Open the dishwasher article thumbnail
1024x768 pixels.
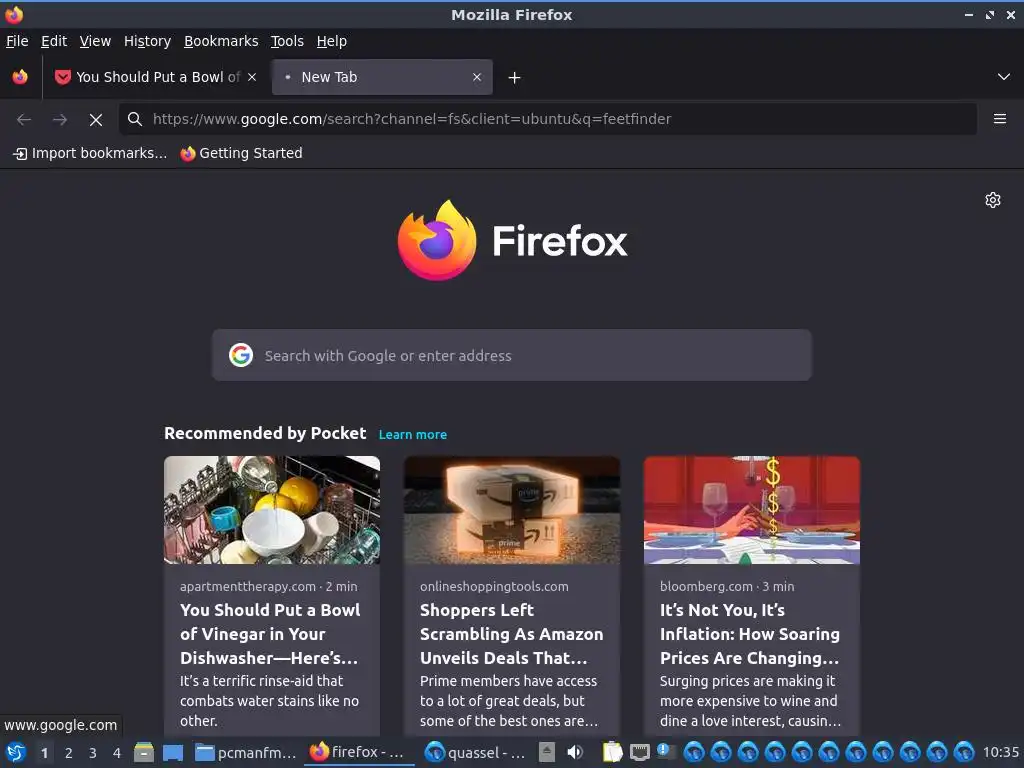pos(272,510)
